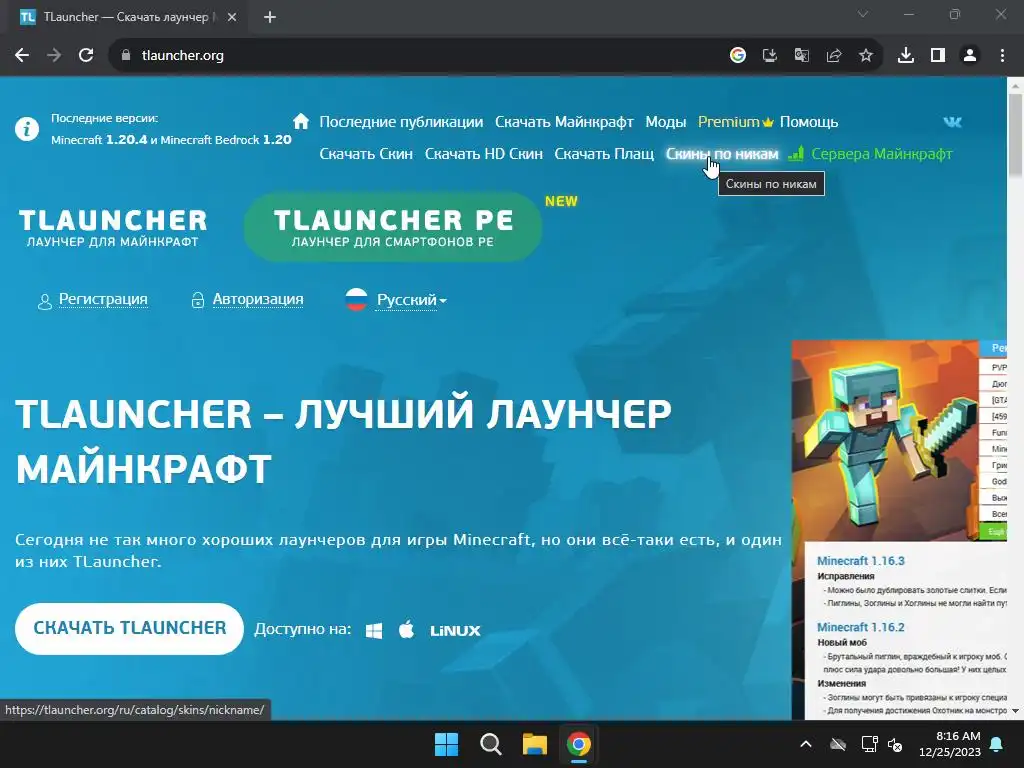Toggle the Chrome side panel icon
This screenshot has height=768, width=1024.
(938, 56)
